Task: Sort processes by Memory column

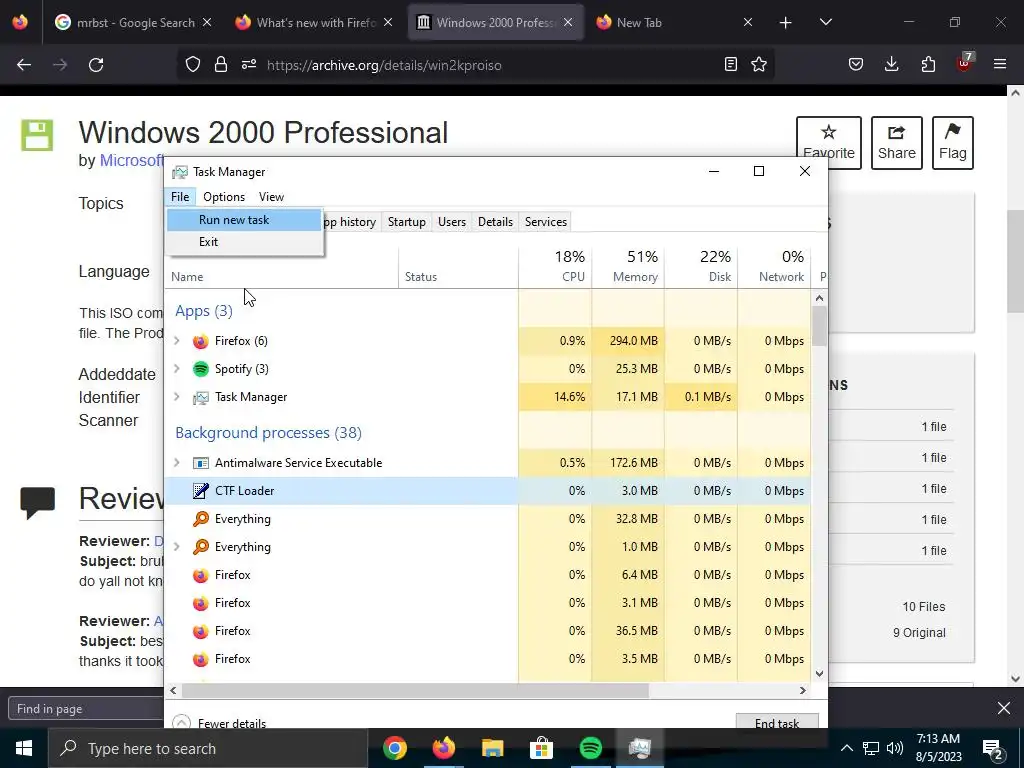Action: (628, 266)
